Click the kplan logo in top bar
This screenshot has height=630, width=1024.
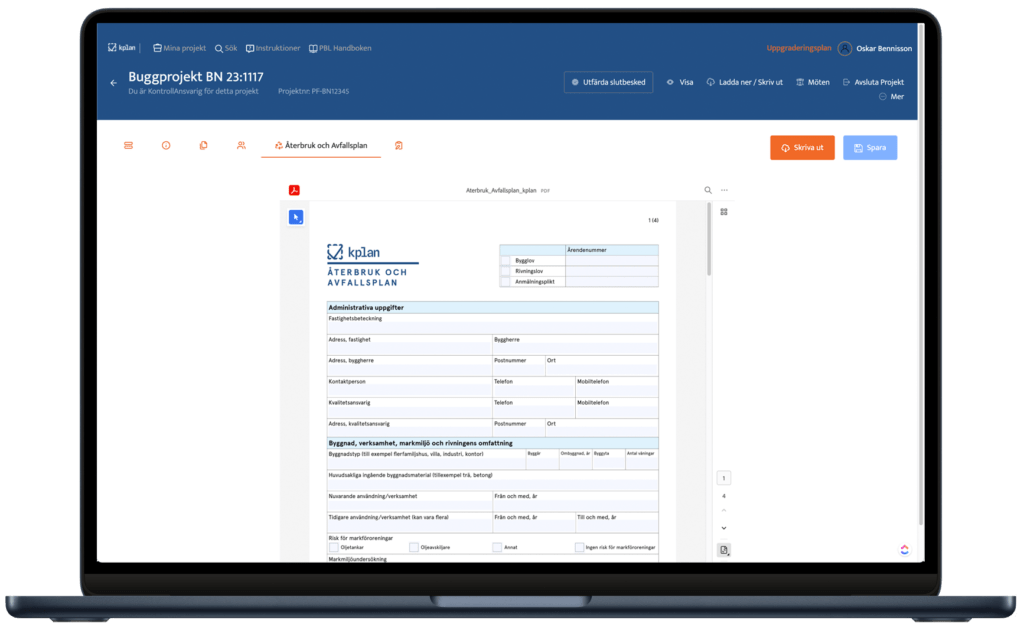[x=122, y=48]
